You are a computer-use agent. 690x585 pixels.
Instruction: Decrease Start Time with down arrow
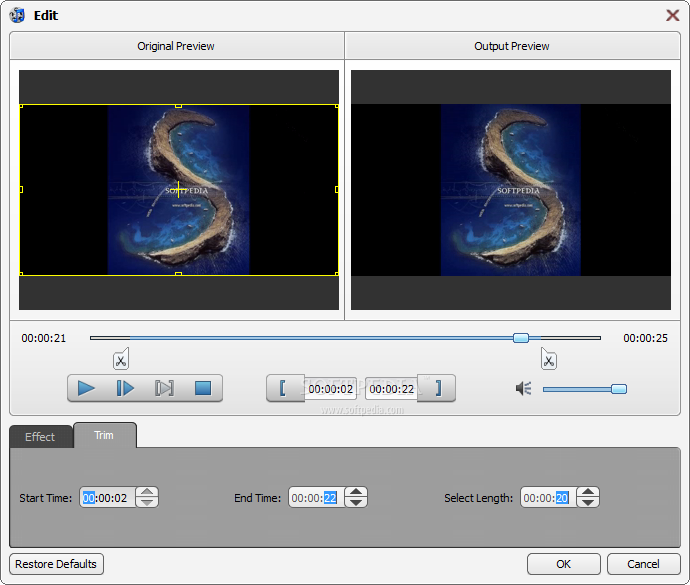[147, 503]
